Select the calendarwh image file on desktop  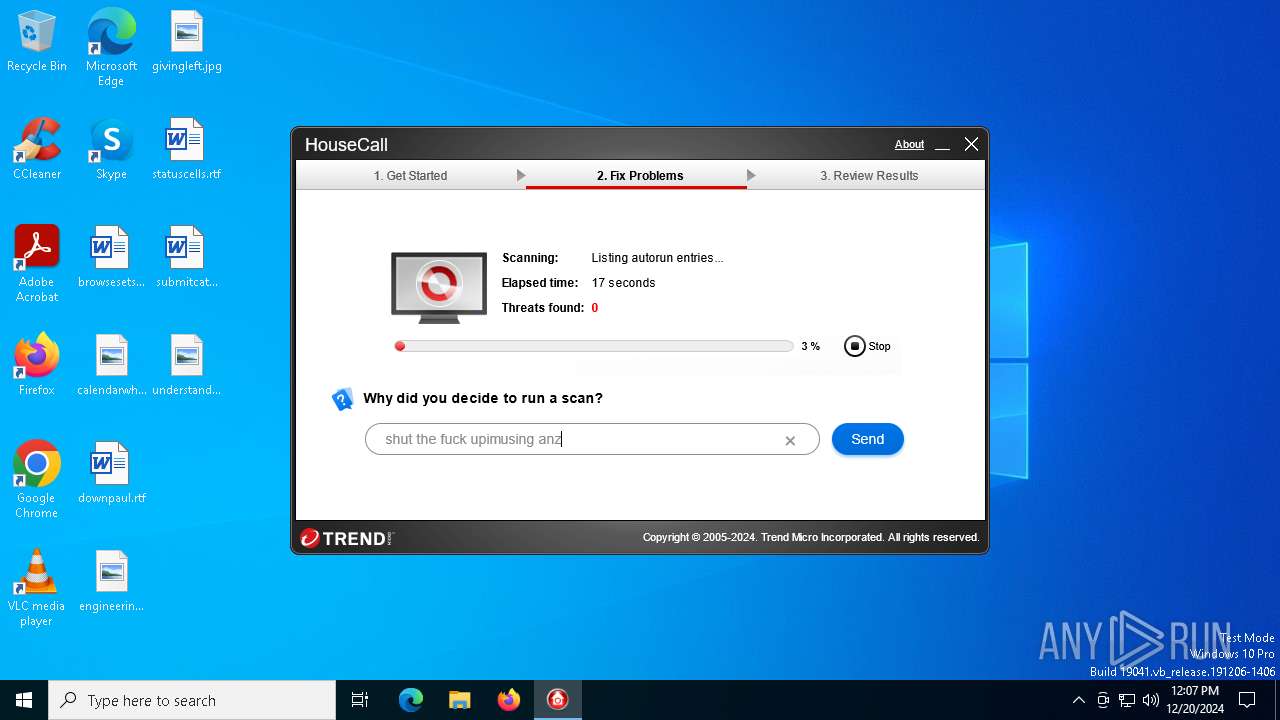[x=111, y=366]
